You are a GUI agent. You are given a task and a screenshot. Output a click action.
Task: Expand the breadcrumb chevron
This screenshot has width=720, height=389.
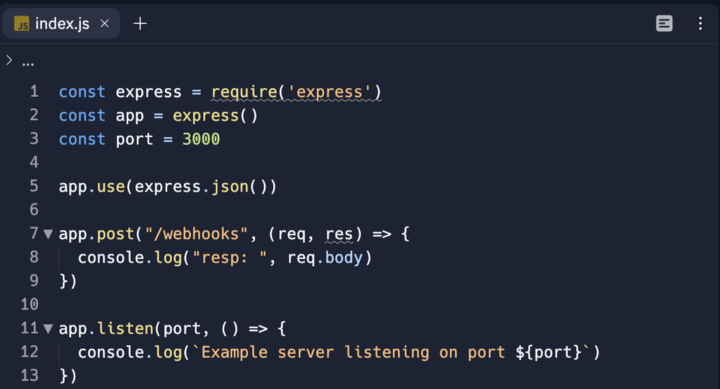(x=9, y=60)
